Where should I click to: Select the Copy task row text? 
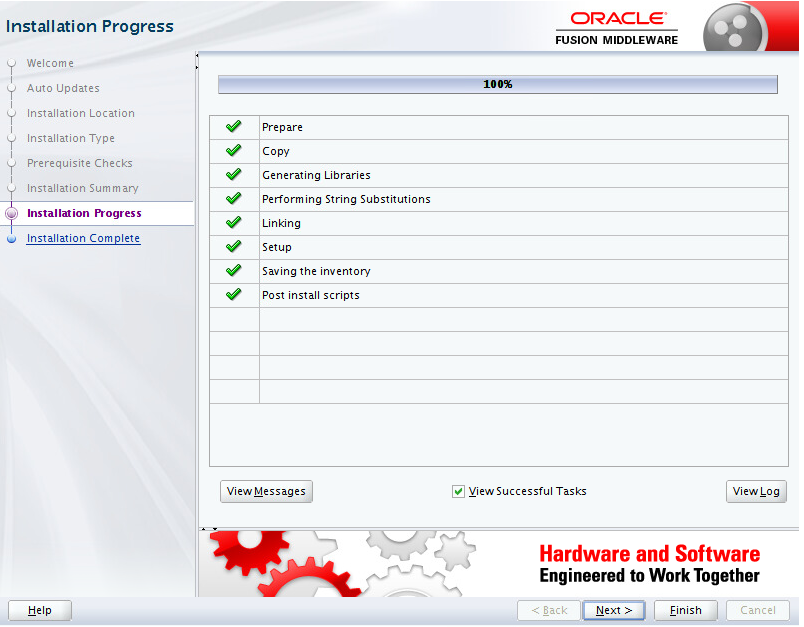click(276, 151)
